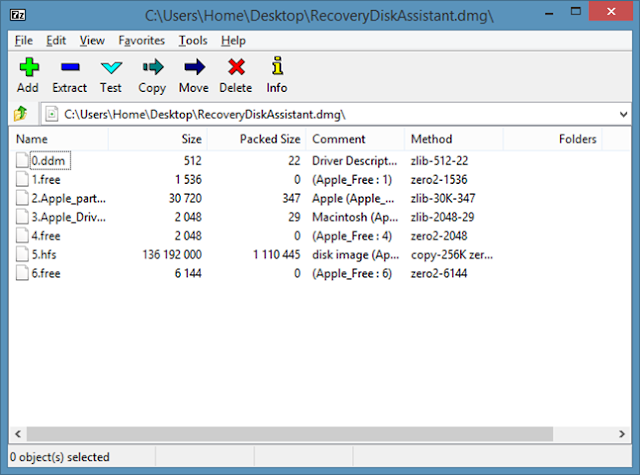Screen dimensions: 640x475
Task: Open the Tools menu
Action: point(193,41)
